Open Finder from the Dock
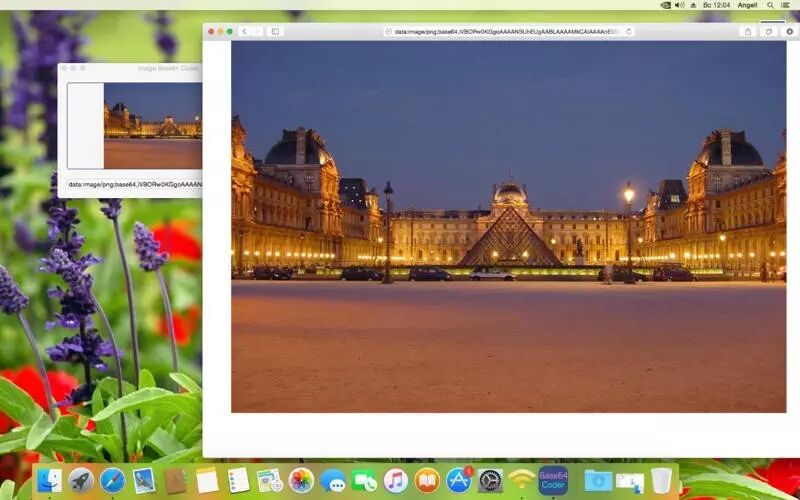 (x=49, y=481)
